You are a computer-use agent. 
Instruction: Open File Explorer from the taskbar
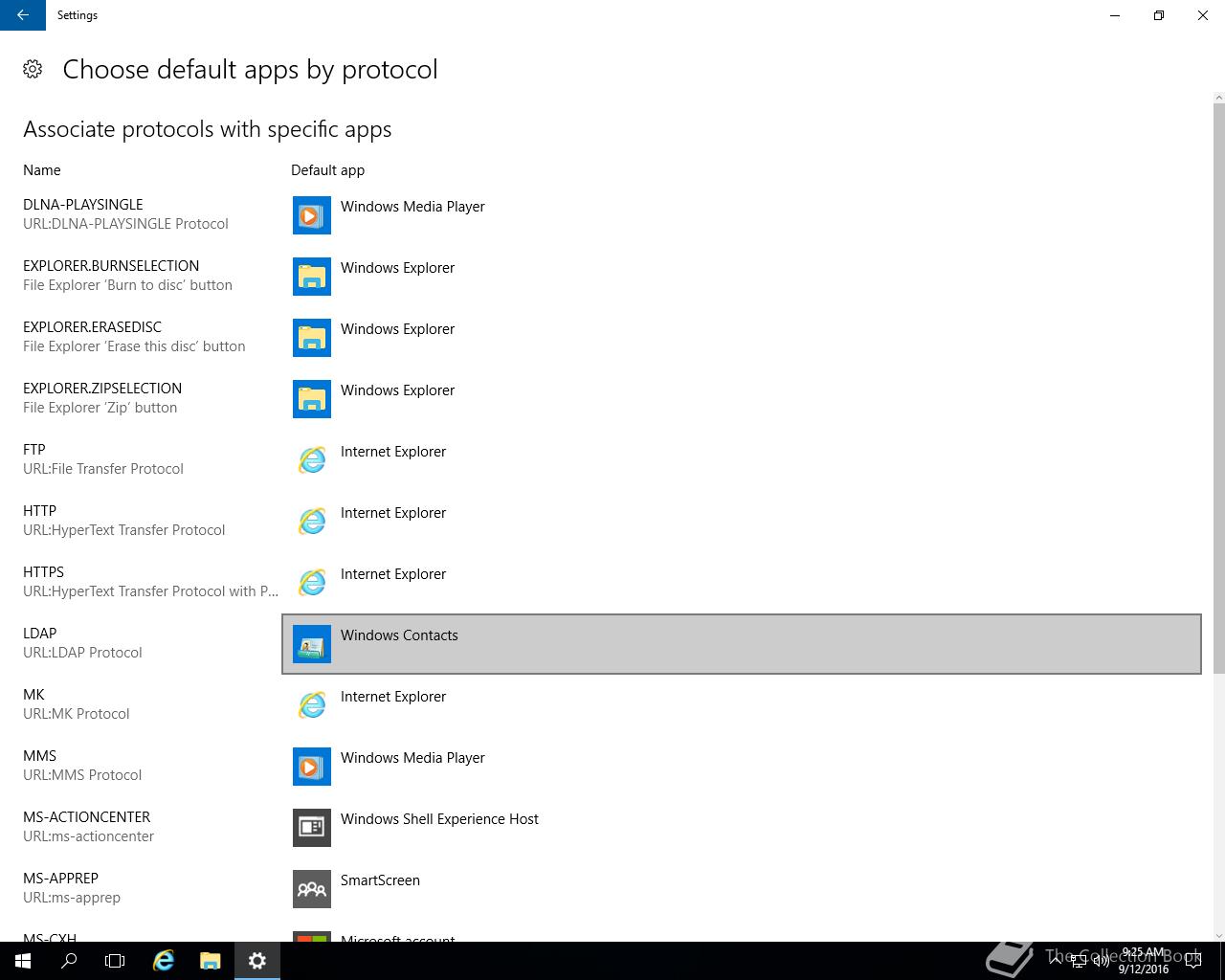click(x=211, y=961)
